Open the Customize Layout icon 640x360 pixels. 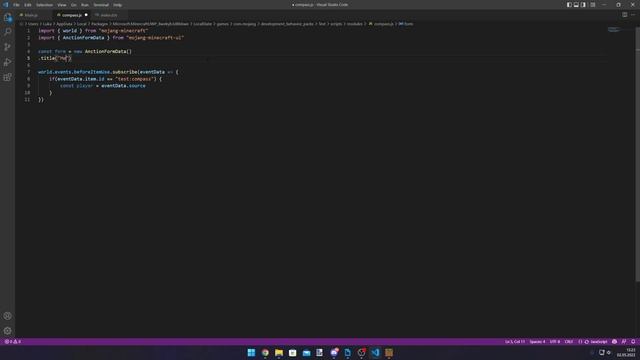pos(593,5)
